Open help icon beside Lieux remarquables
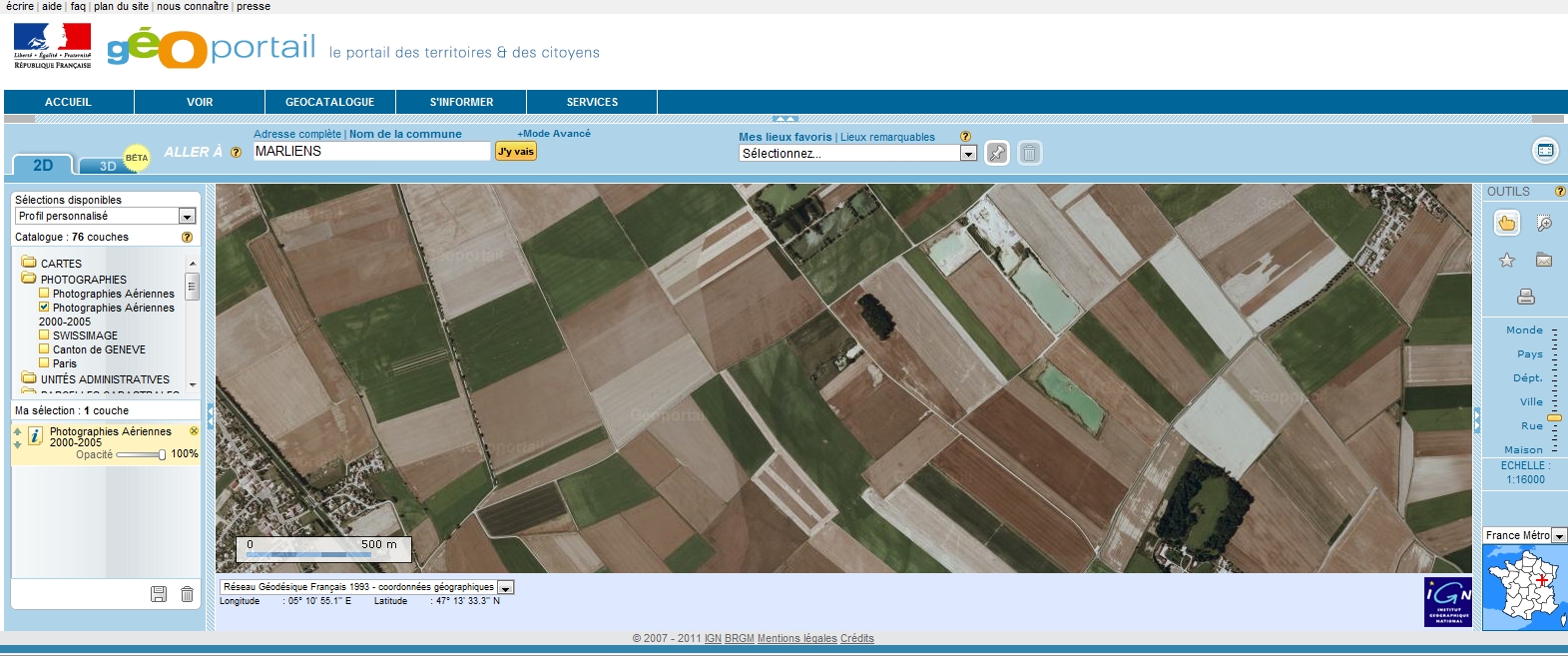The image size is (1568, 656). coord(965,137)
